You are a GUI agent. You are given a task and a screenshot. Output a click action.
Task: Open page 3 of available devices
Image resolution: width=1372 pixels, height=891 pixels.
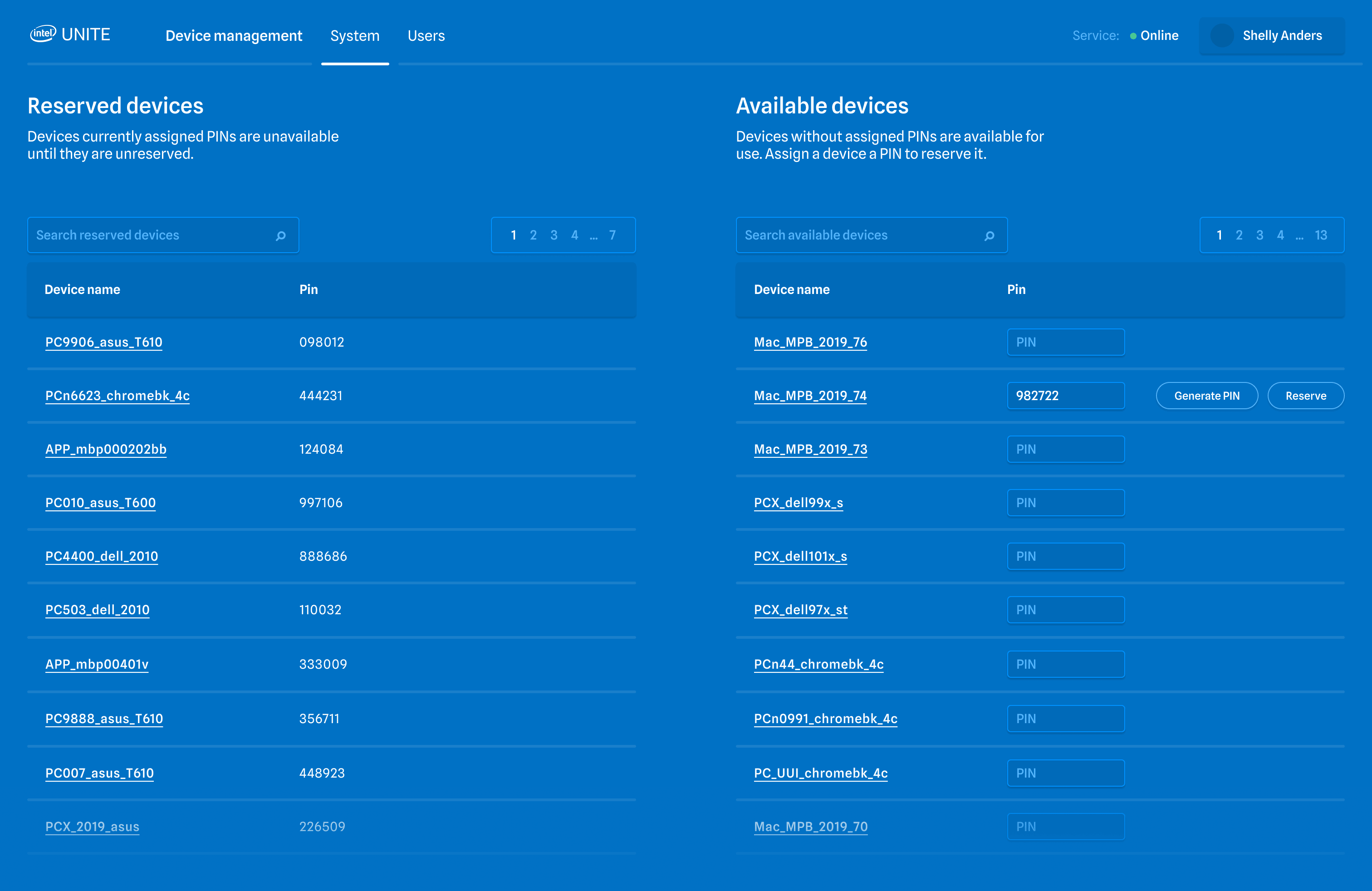pyautogui.click(x=1259, y=235)
